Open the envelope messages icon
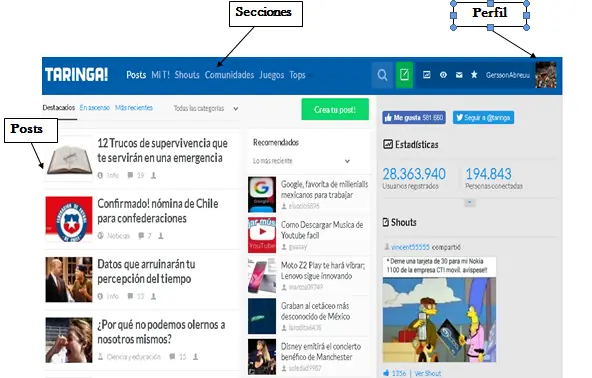Image resolution: width=592 pixels, height=378 pixels. click(x=459, y=75)
